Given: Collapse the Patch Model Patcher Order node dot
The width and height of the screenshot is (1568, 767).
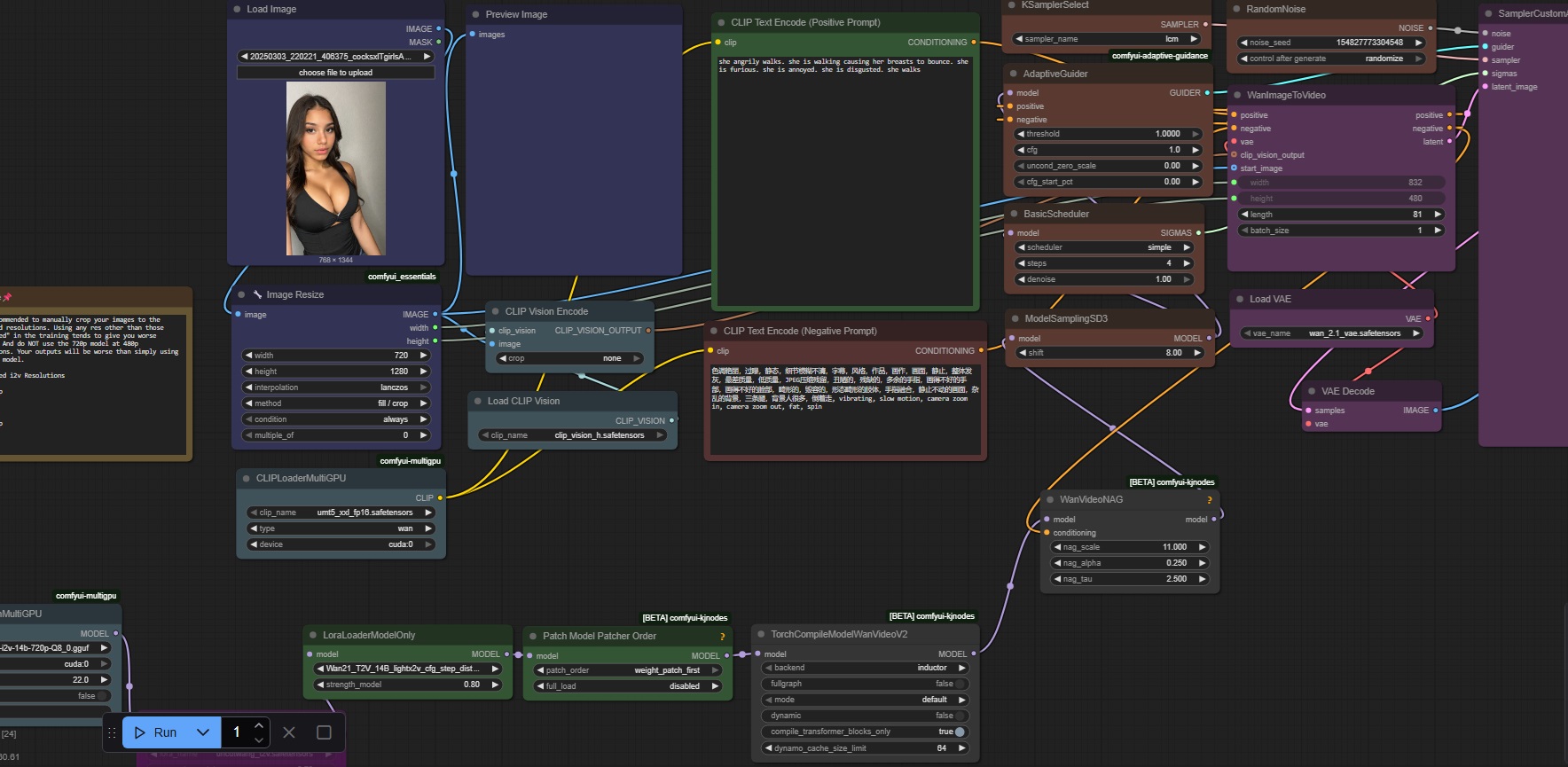Looking at the screenshot, I should coord(533,636).
